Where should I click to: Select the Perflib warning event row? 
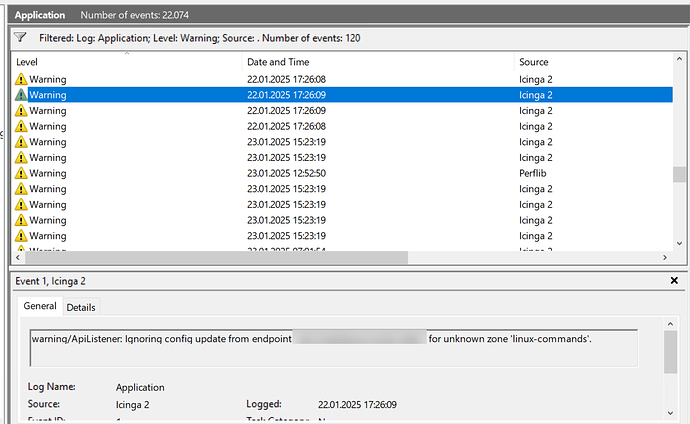pyautogui.click(x=343, y=173)
